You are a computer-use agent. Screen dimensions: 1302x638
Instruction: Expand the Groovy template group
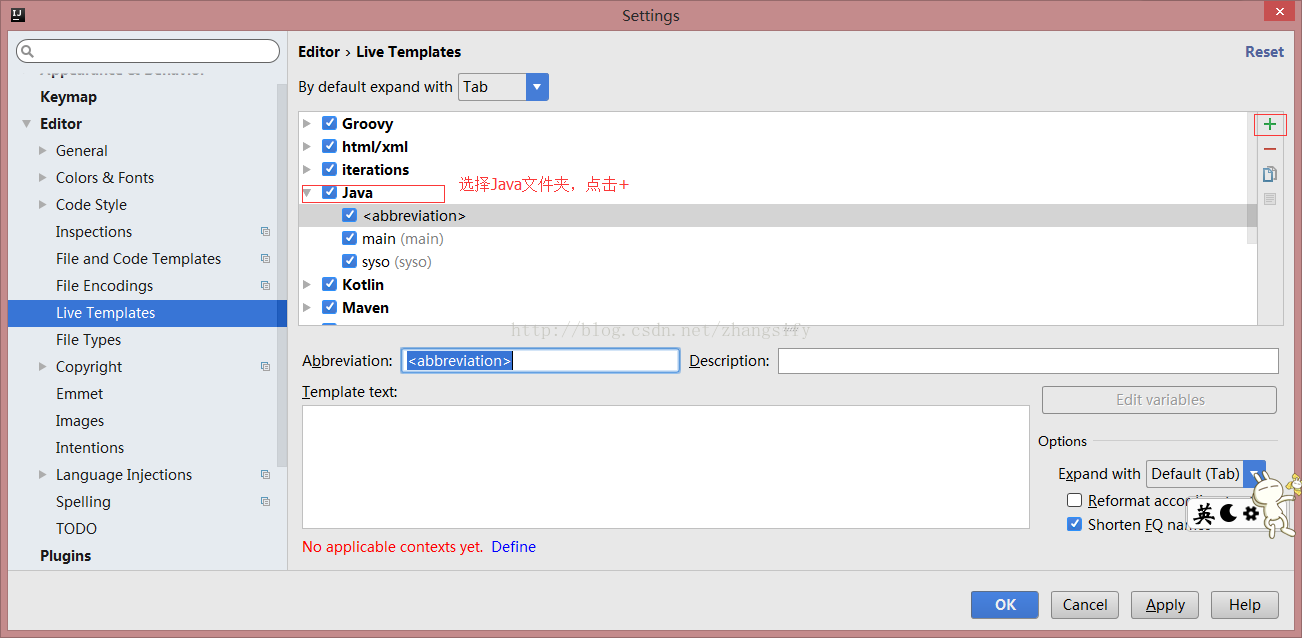(x=307, y=124)
